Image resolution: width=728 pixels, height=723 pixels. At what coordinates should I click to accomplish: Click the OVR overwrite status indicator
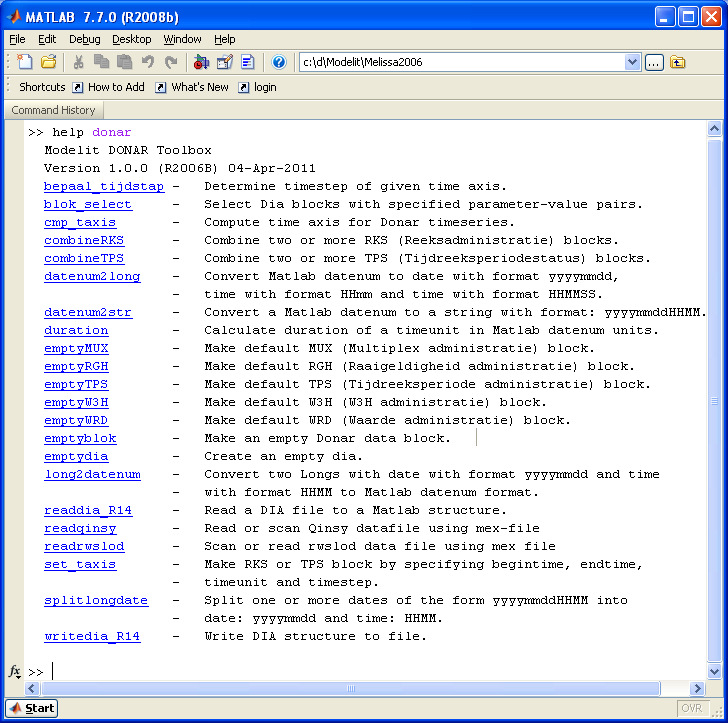tap(691, 708)
